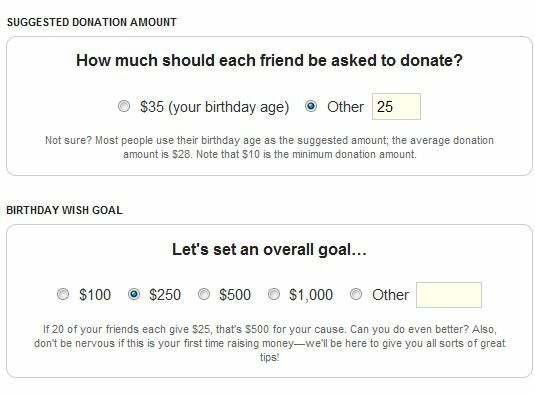Select the Other radio button for overall goal
The image size is (535, 394).
click(x=356, y=294)
